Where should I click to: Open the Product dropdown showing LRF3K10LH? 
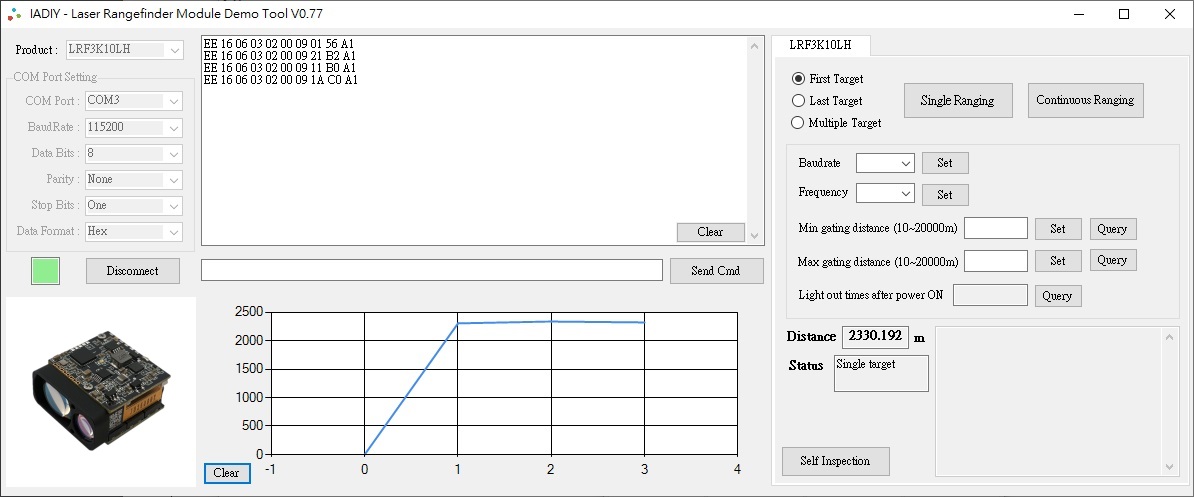pos(125,50)
